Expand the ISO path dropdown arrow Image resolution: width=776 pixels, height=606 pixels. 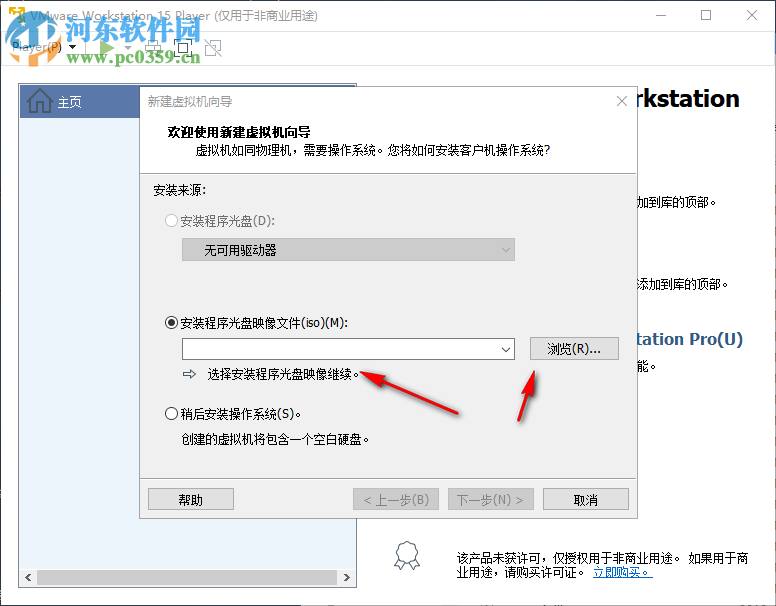[x=506, y=349]
